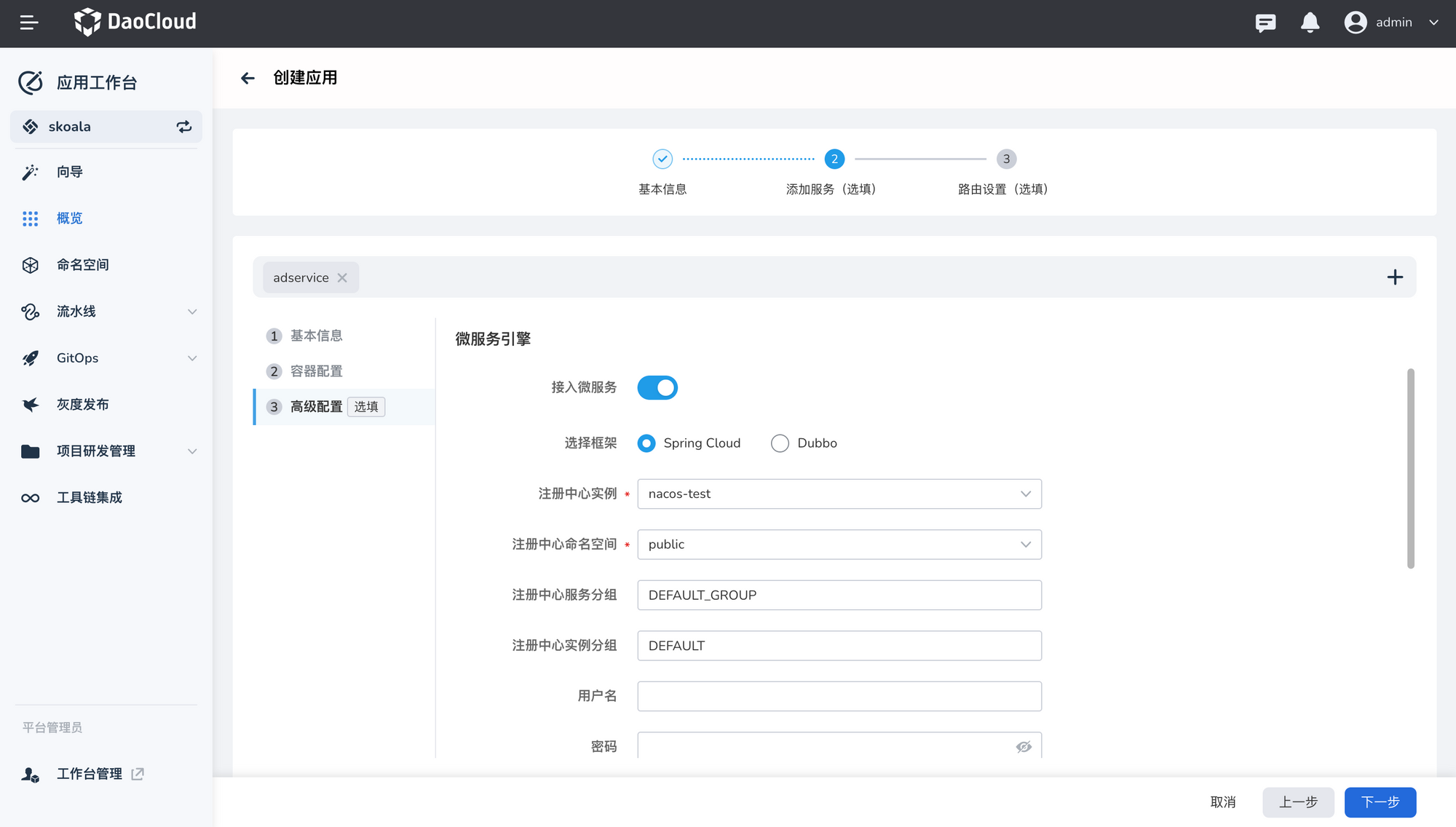The width and height of the screenshot is (1456, 827).
Task: Click the 用户名 input field
Action: [839, 696]
